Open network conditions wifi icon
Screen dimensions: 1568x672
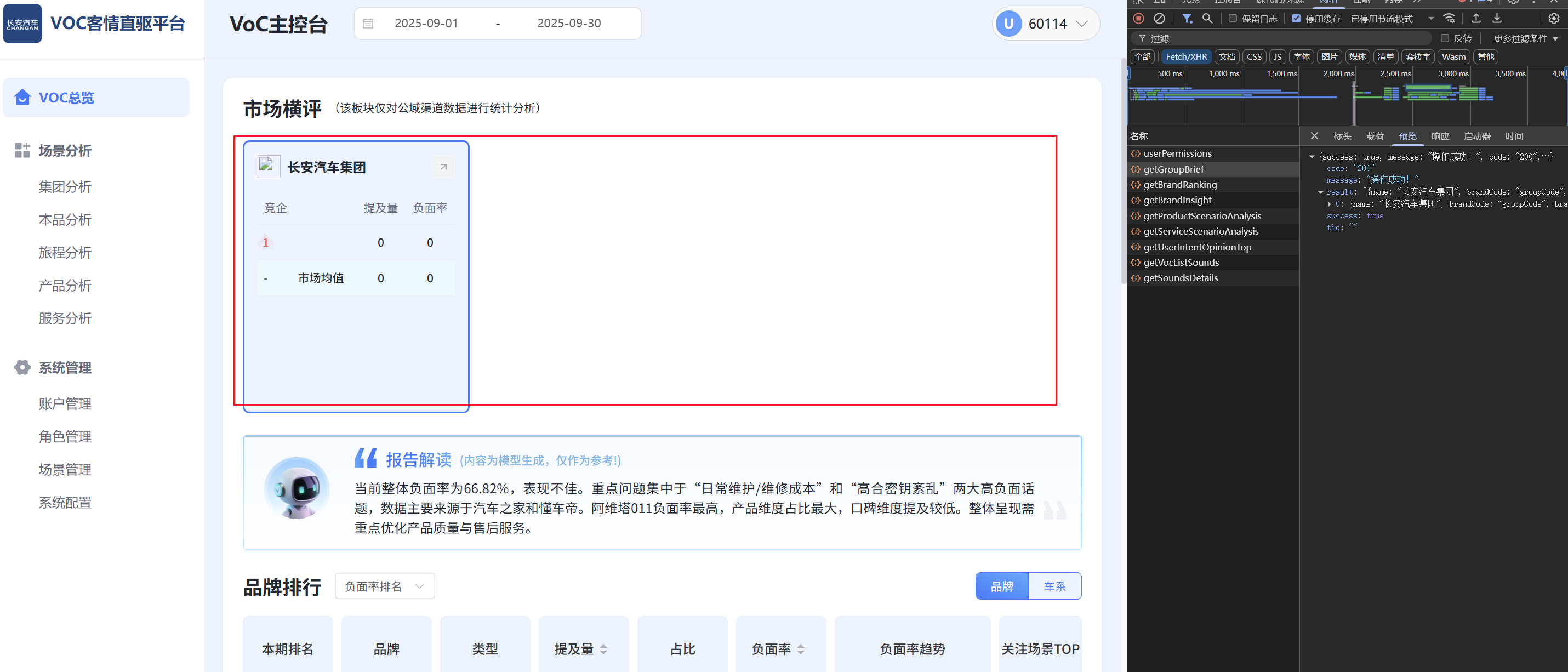click(1449, 18)
